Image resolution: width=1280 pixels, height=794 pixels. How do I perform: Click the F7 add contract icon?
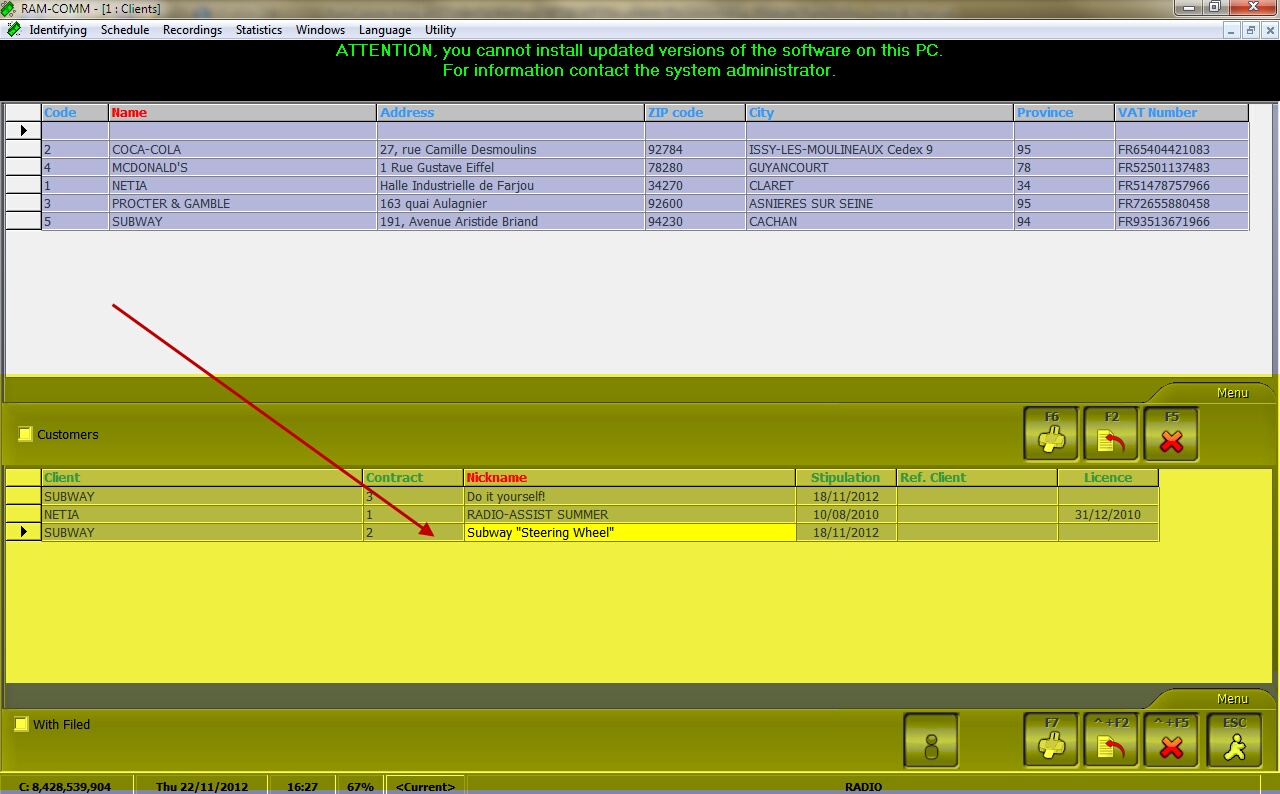[x=1051, y=740]
